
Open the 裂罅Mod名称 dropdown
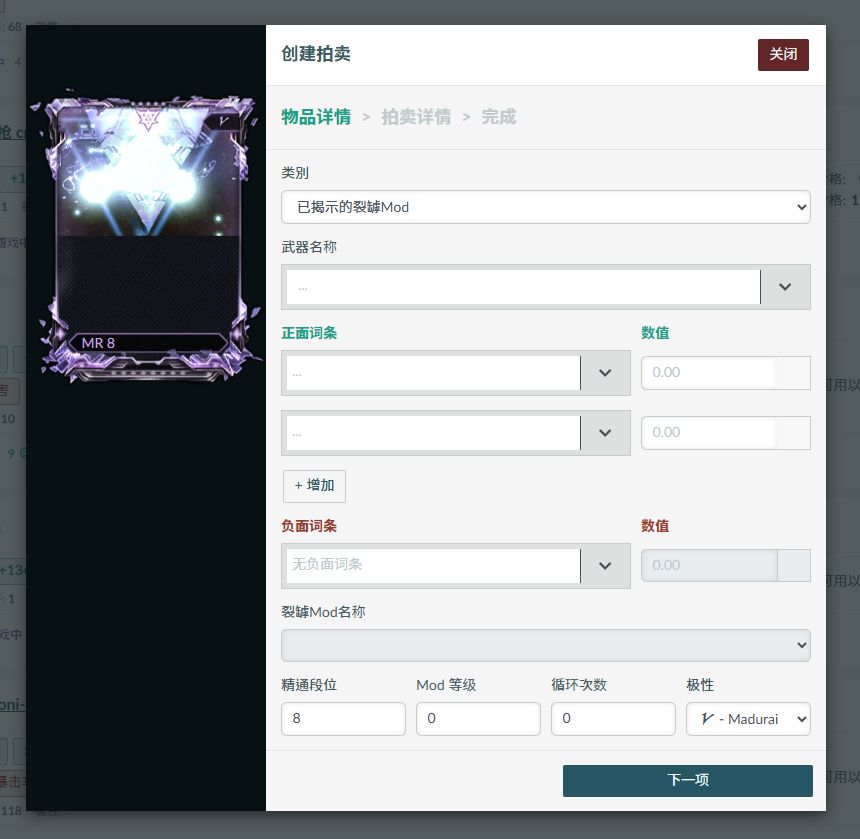pyautogui.click(x=546, y=645)
